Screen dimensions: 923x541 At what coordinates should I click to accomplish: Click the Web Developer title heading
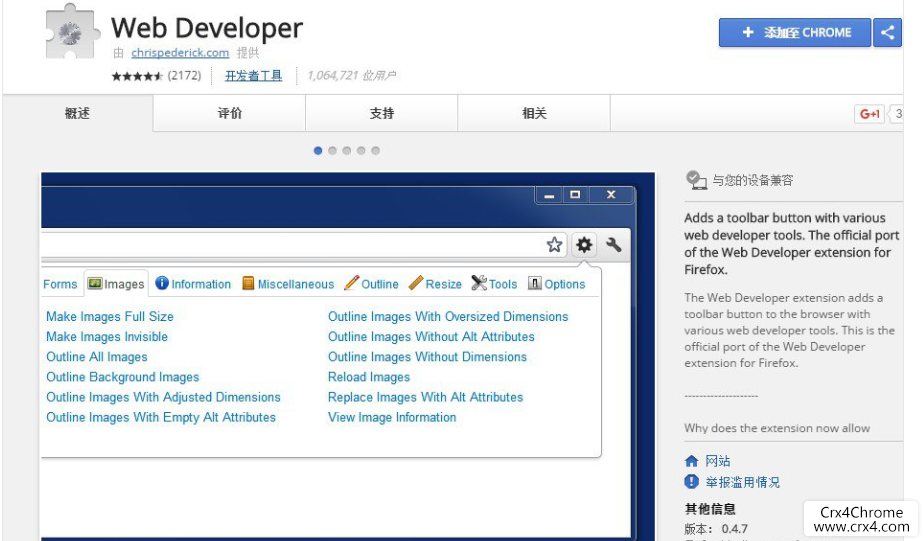207,28
